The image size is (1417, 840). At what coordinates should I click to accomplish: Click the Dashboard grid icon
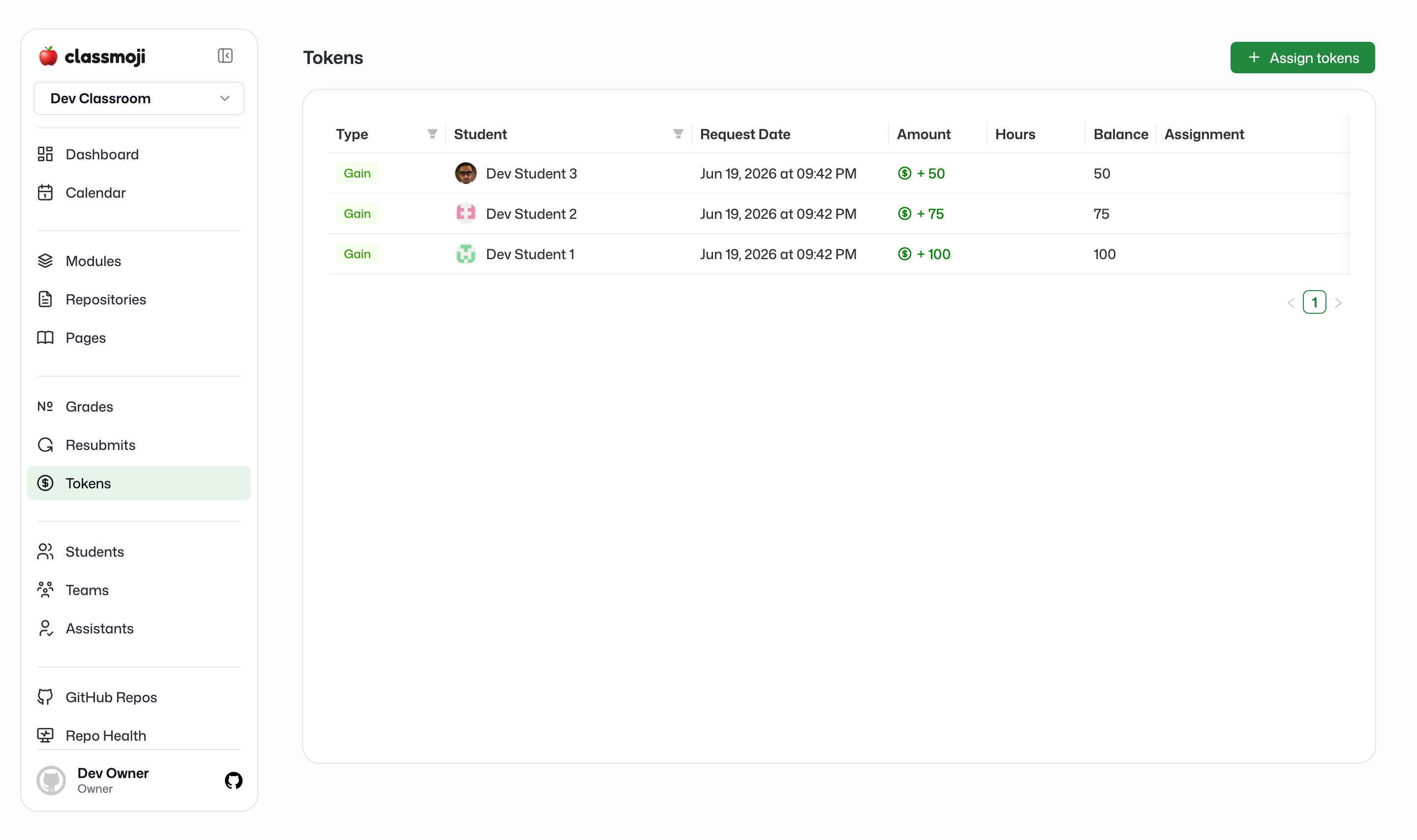pyautogui.click(x=45, y=154)
